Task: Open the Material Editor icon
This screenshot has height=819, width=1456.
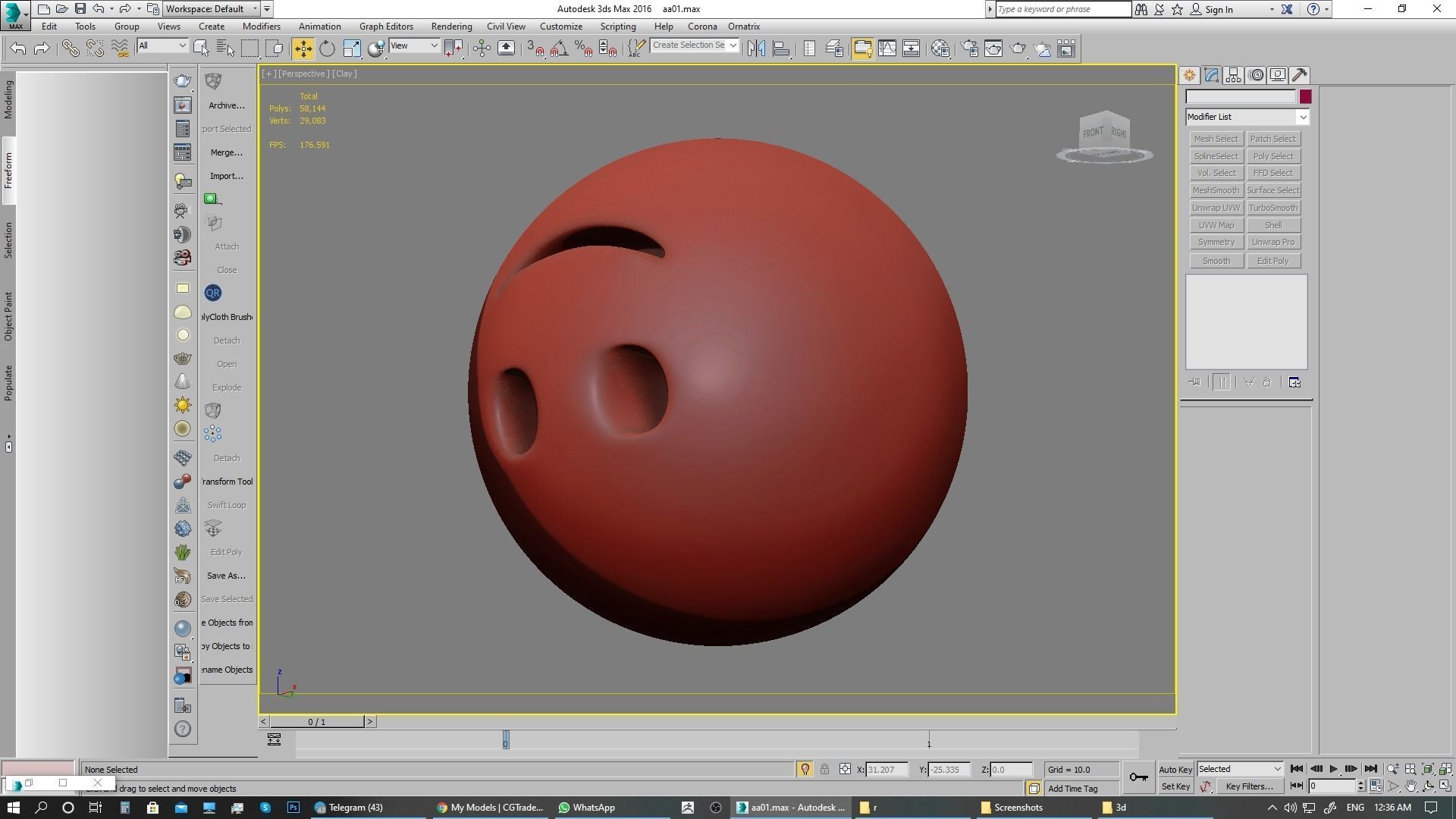Action: (940, 49)
